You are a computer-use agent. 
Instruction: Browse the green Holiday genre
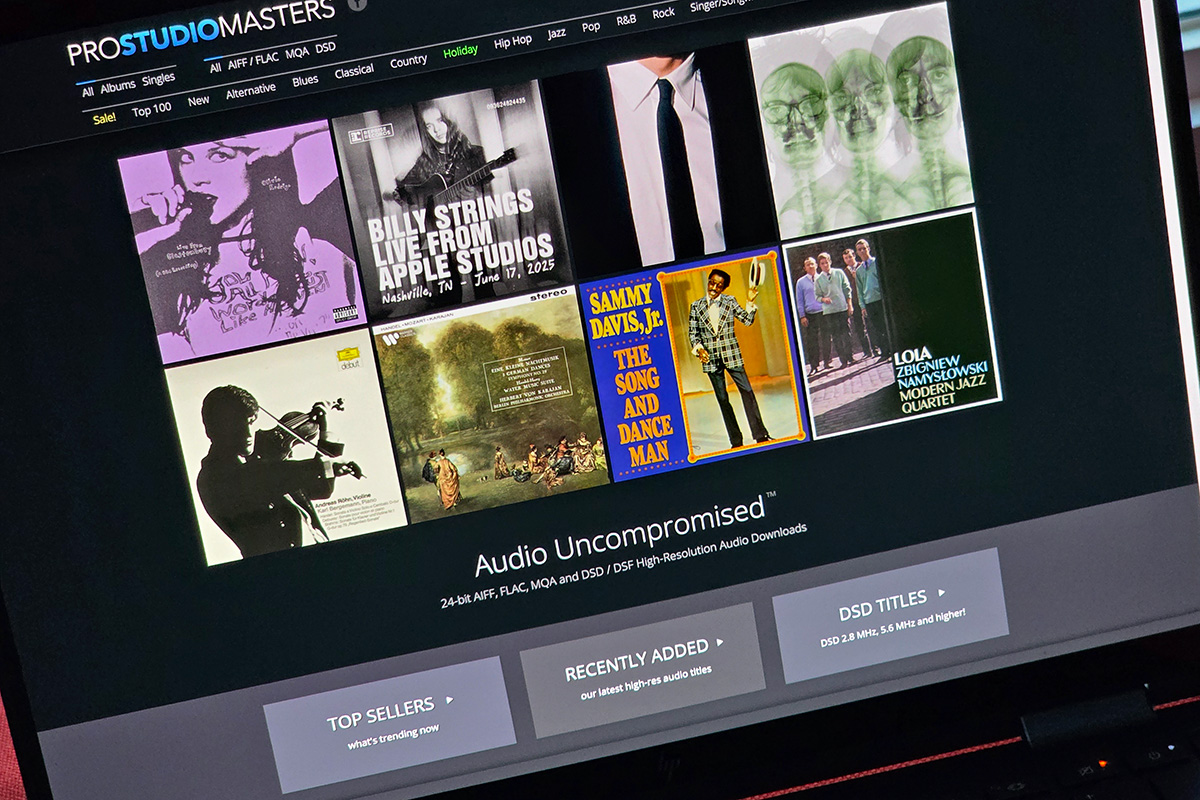[x=460, y=50]
